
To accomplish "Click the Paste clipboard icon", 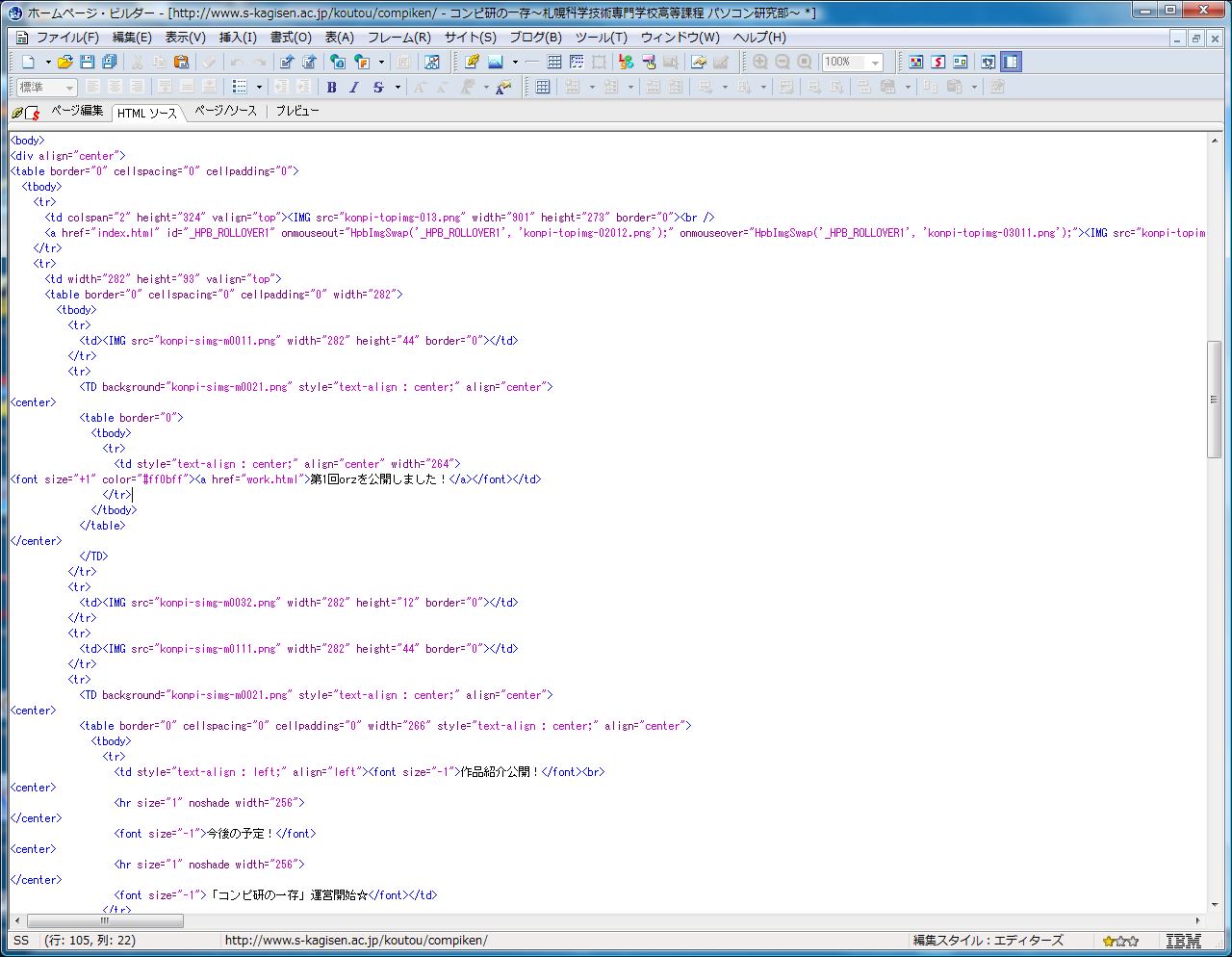I will (x=181, y=62).
